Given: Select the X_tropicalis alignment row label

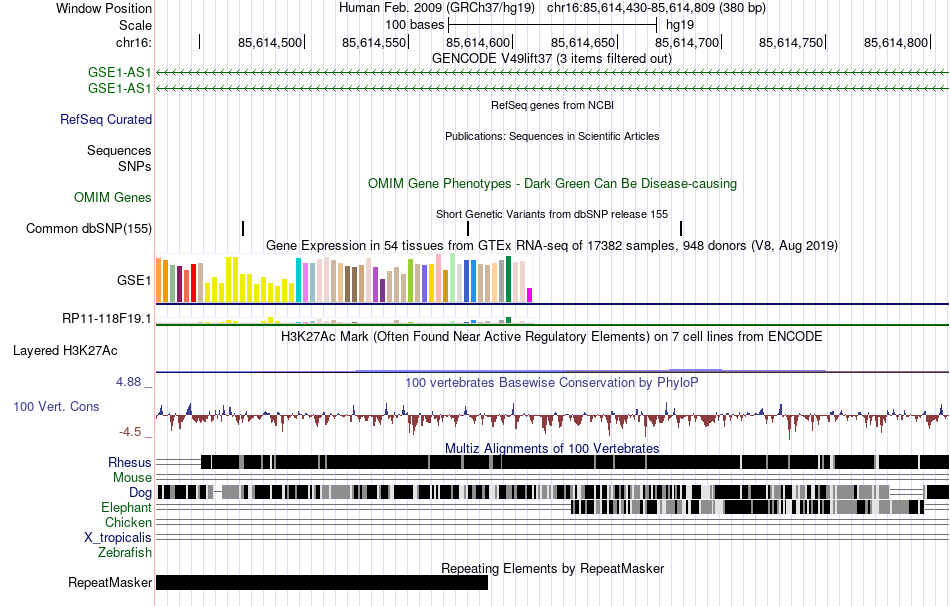Looking at the screenshot, I should [x=118, y=538].
